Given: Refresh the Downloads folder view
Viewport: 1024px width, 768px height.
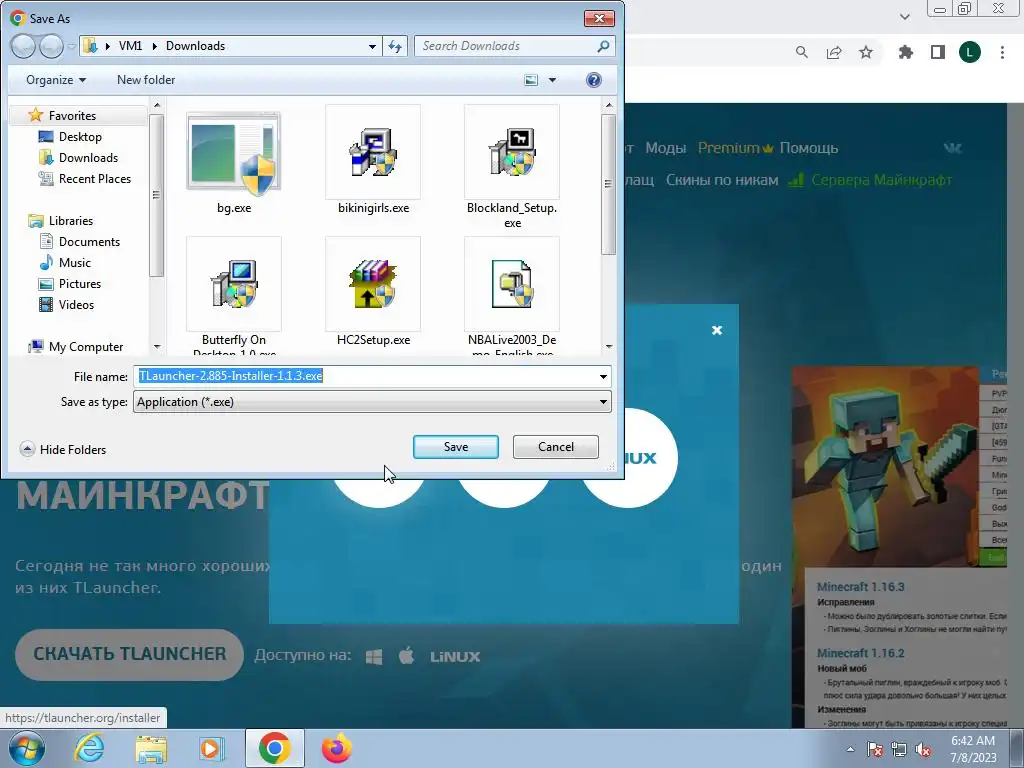Looking at the screenshot, I should pos(395,46).
